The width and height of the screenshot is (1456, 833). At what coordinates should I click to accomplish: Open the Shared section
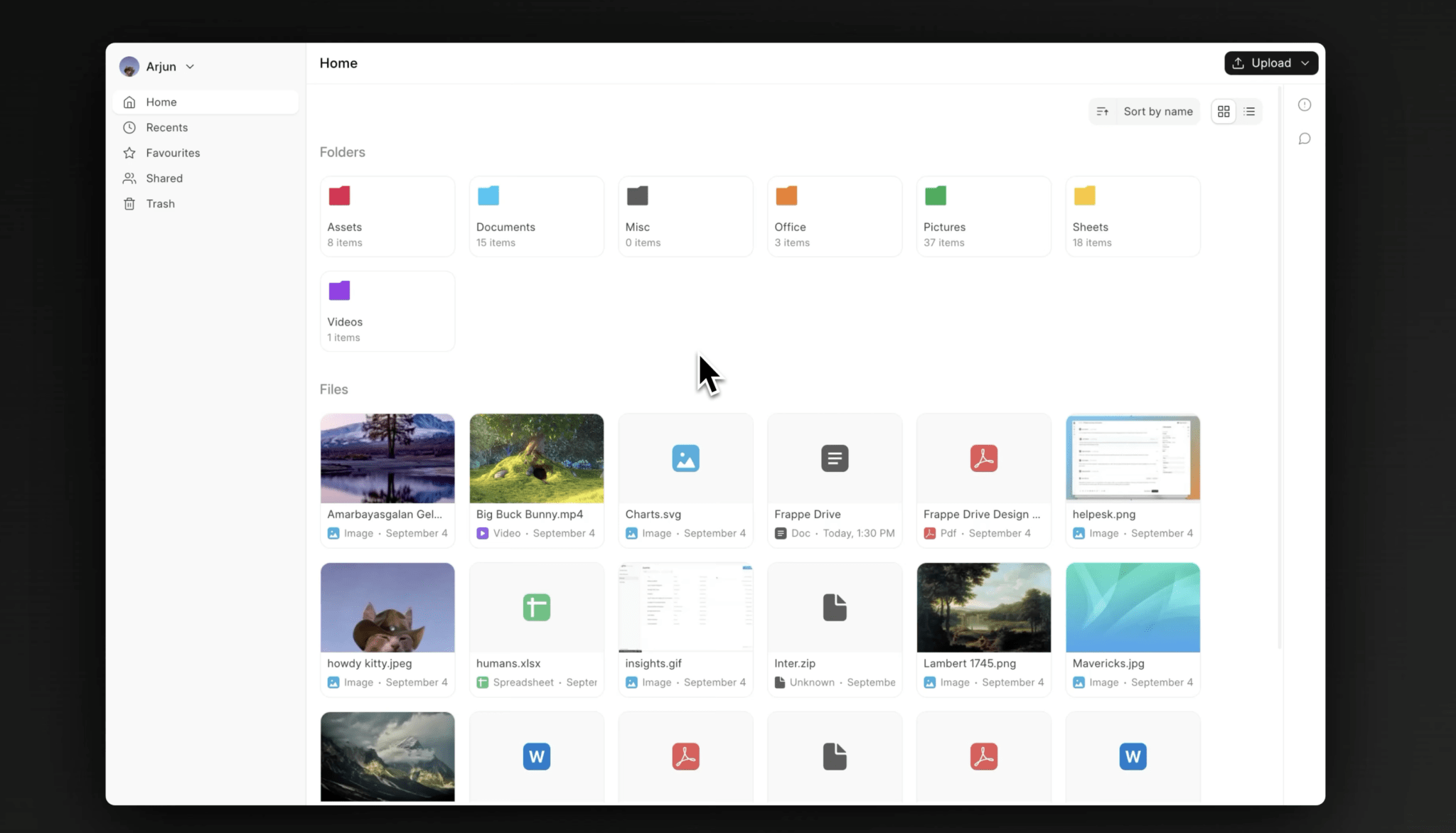tap(164, 178)
